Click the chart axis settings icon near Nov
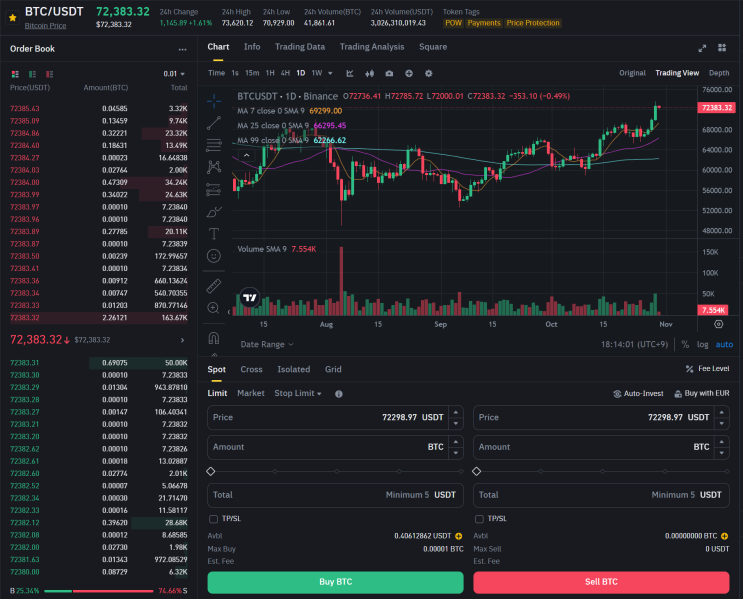Viewport: 743px width, 599px height. click(719, 324)
